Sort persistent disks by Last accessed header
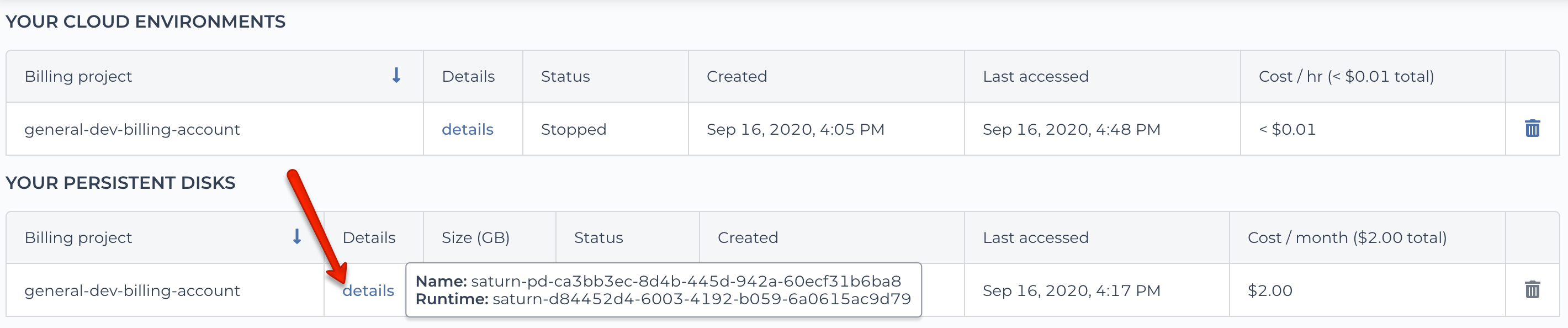Screen dimensions: 1568x328 coord(1035,237)
